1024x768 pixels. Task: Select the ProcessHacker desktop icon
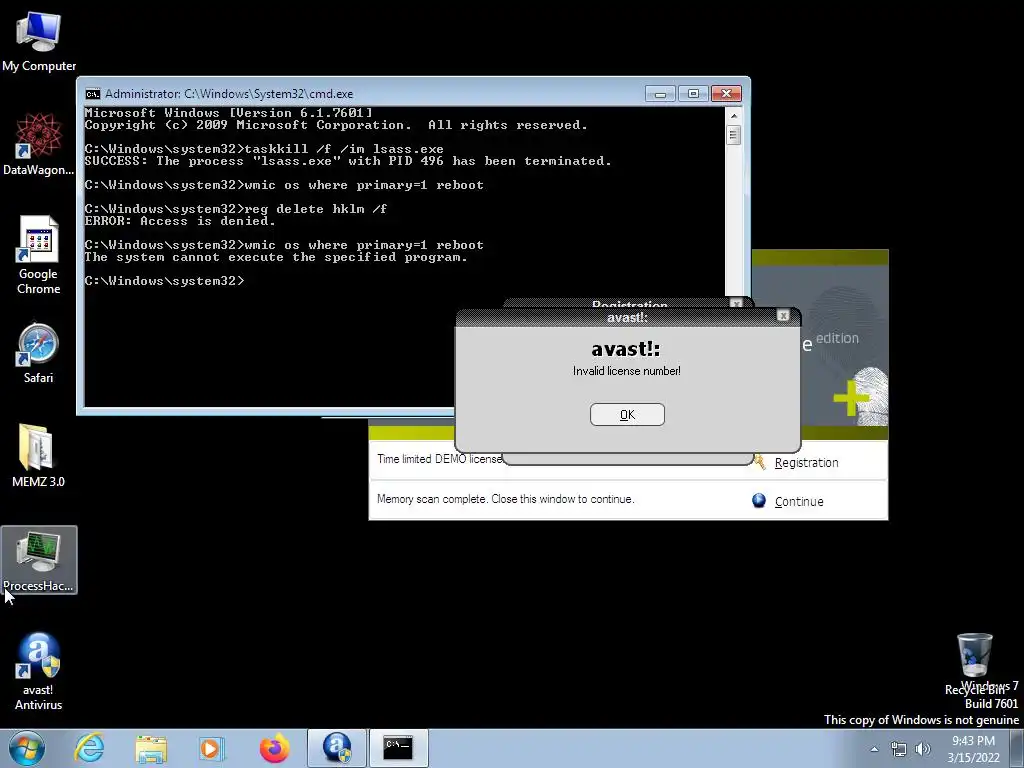point(39,560)
